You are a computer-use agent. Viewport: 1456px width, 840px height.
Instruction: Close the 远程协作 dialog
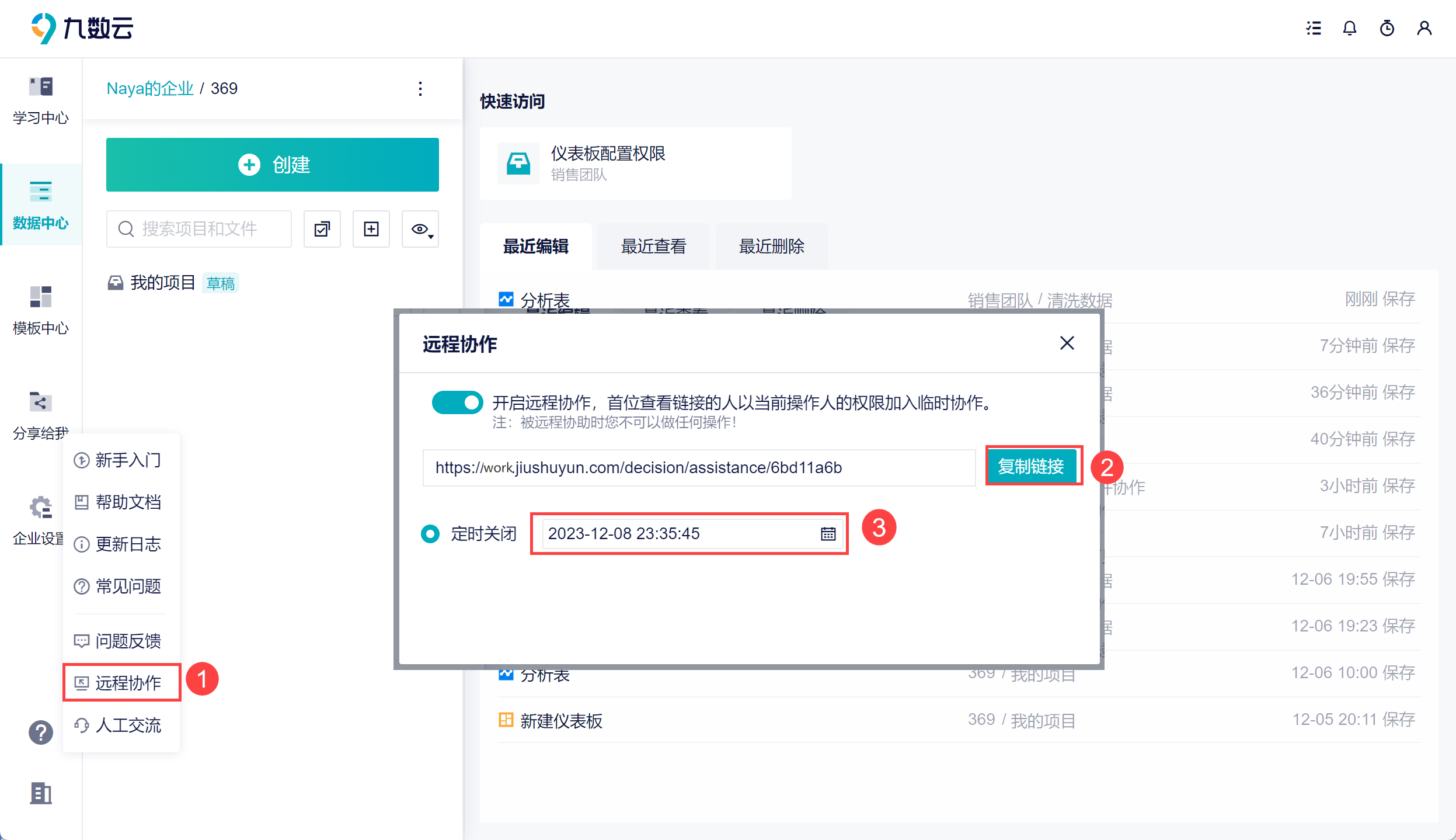1067,343
